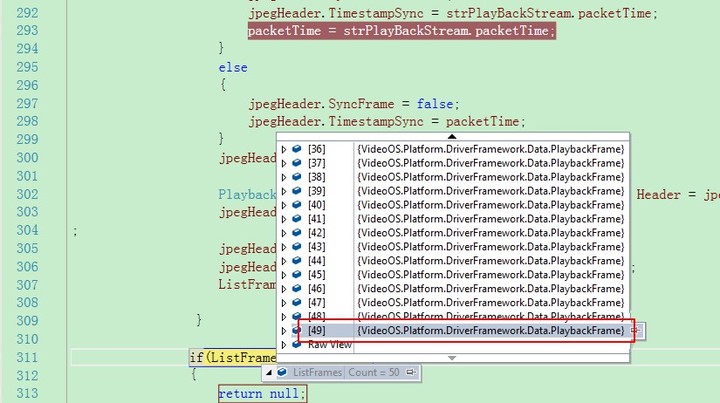The height and width of the screenshot is (403, 720).
Task: Click the object icon beside item [44]
Action: 296,261
